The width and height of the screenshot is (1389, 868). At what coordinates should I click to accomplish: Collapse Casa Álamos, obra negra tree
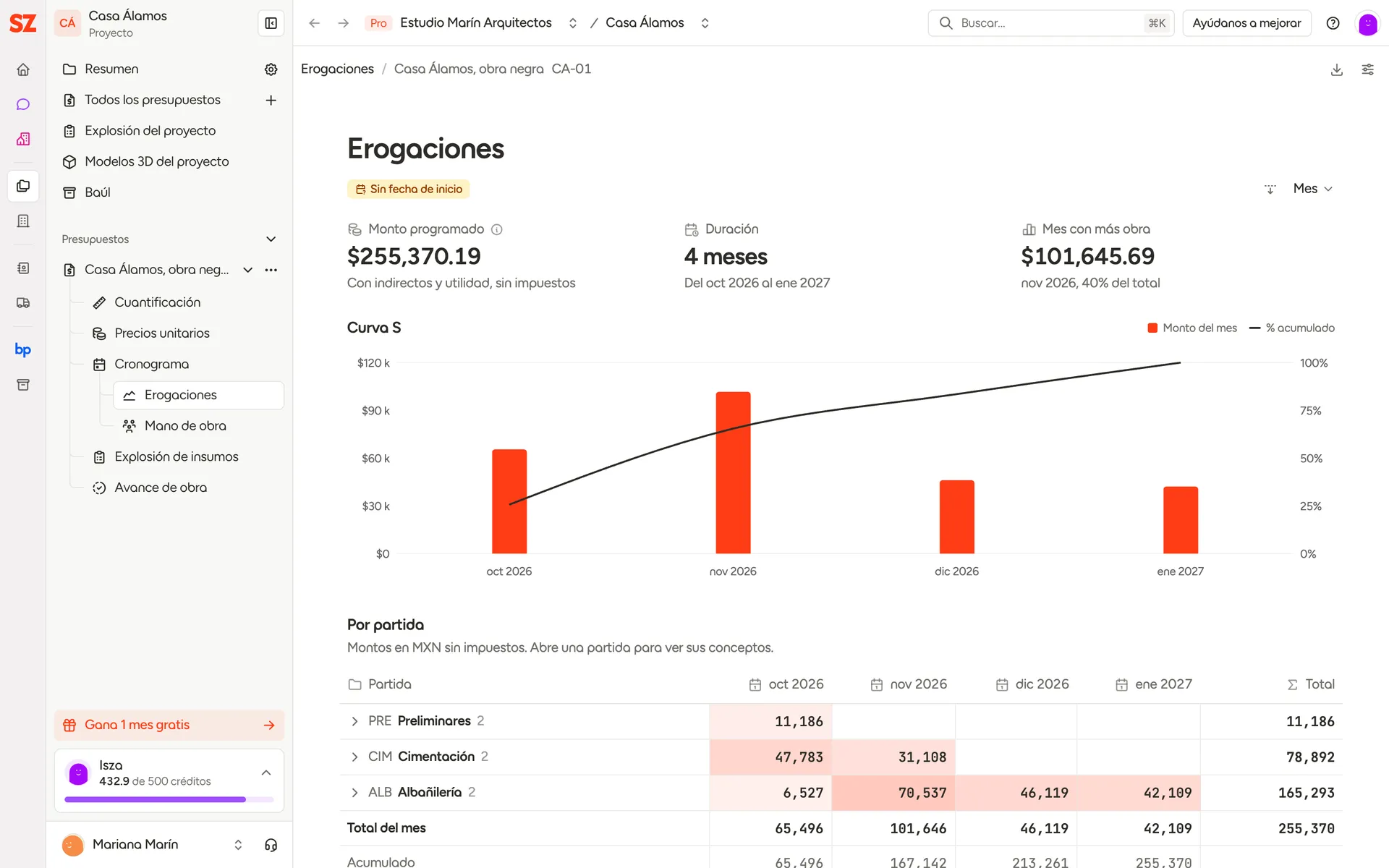point(248,270)
